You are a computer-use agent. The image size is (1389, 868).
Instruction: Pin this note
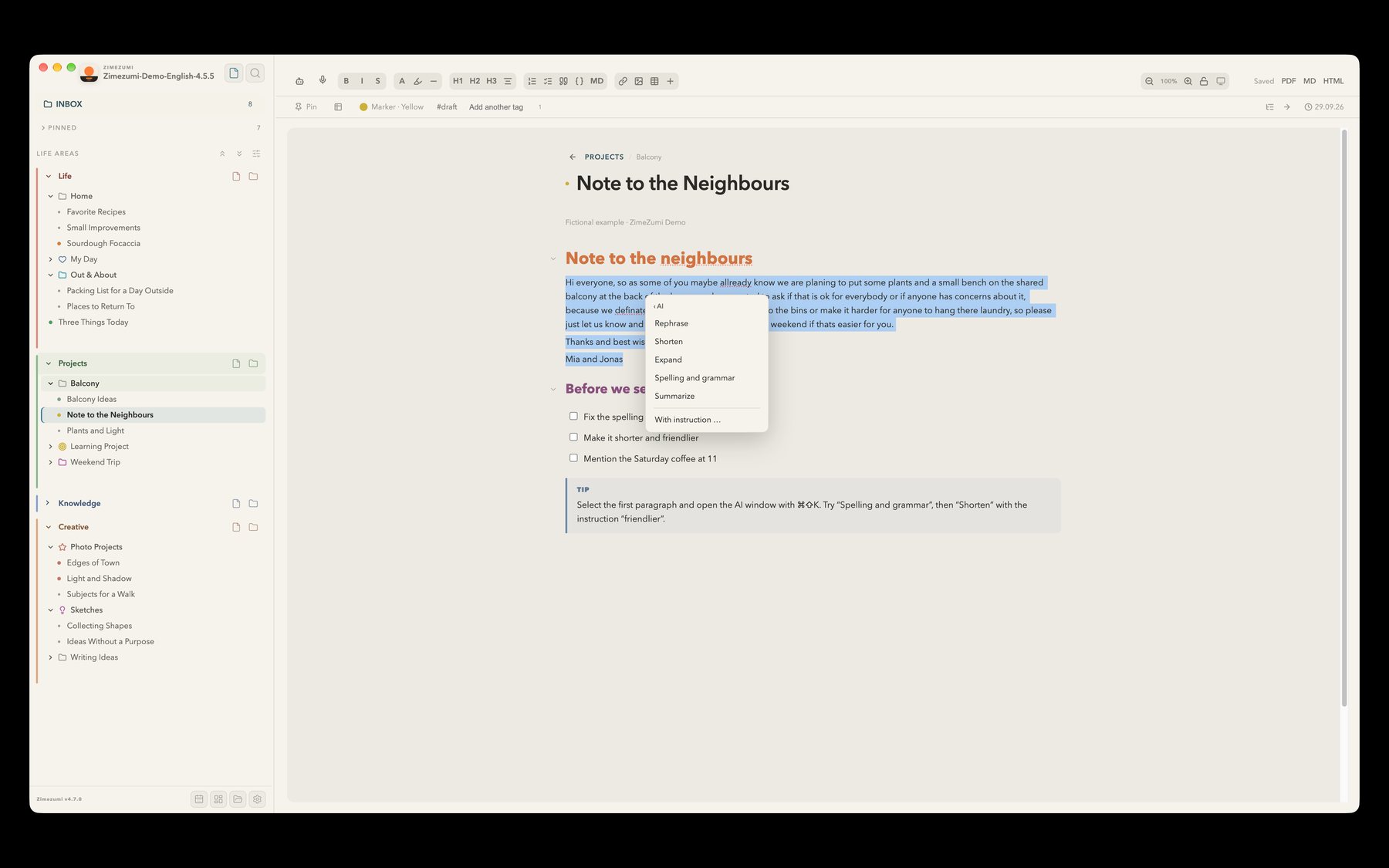(306, 107)
